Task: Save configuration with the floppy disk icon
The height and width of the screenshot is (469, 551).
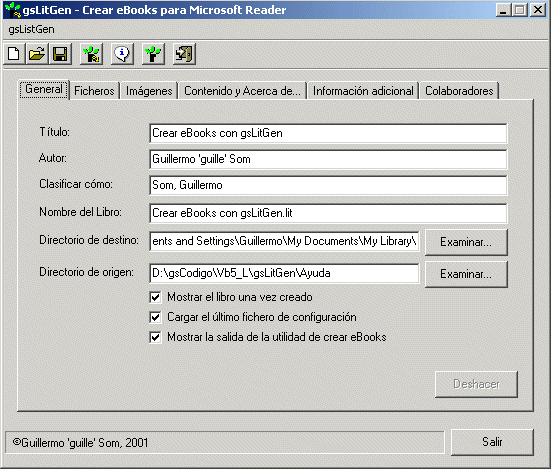Action: point(60,54)
